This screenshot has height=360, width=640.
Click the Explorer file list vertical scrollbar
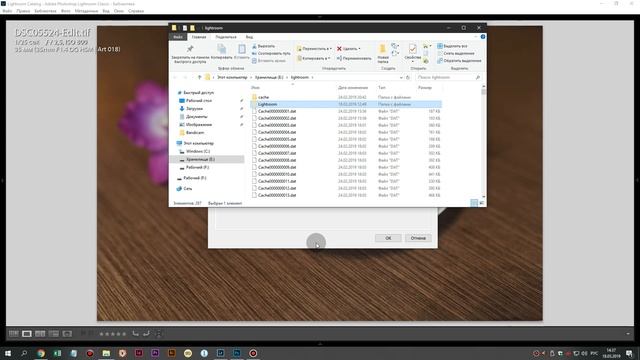[x=484, y=141]
